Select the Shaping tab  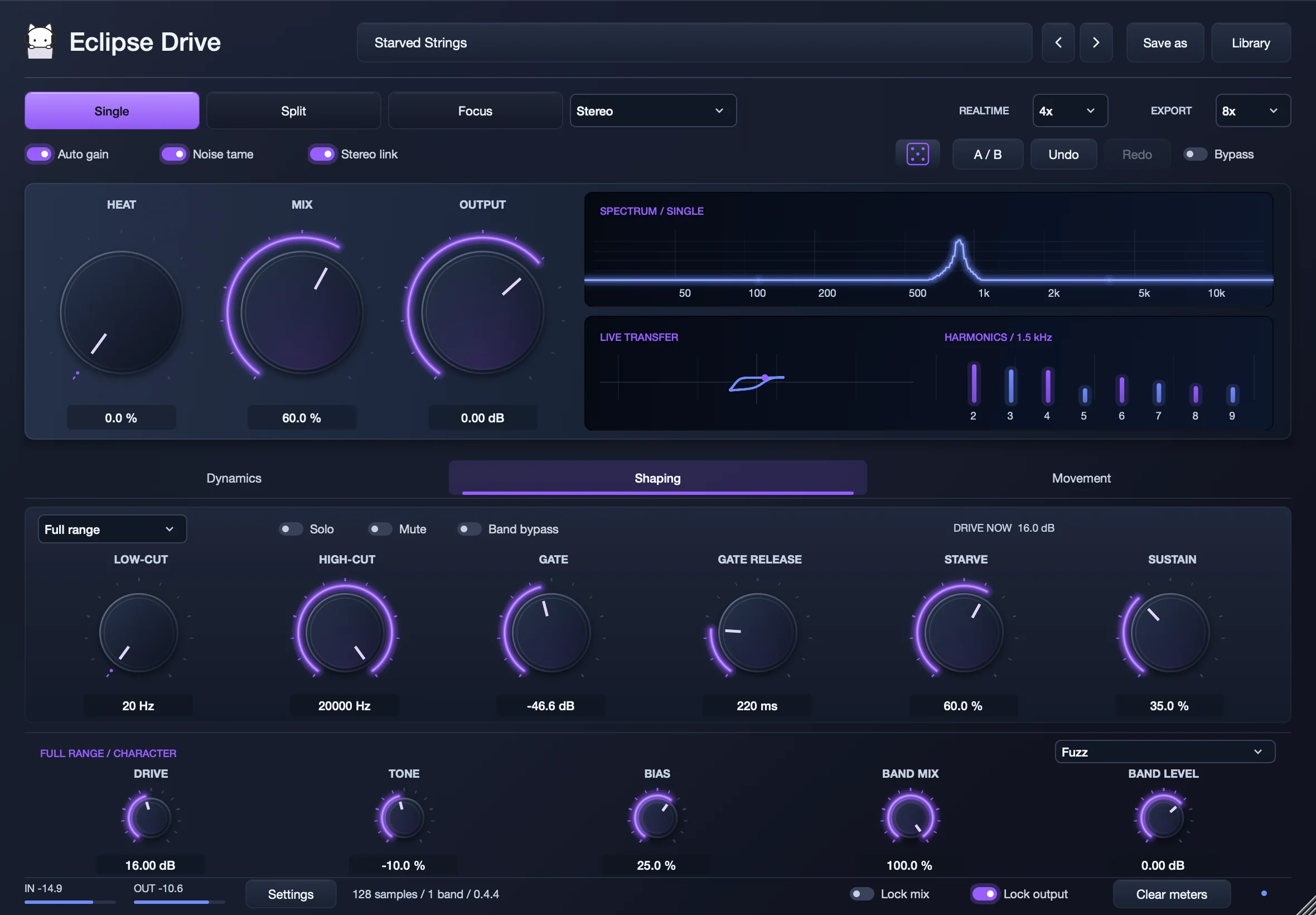[657, 478]
